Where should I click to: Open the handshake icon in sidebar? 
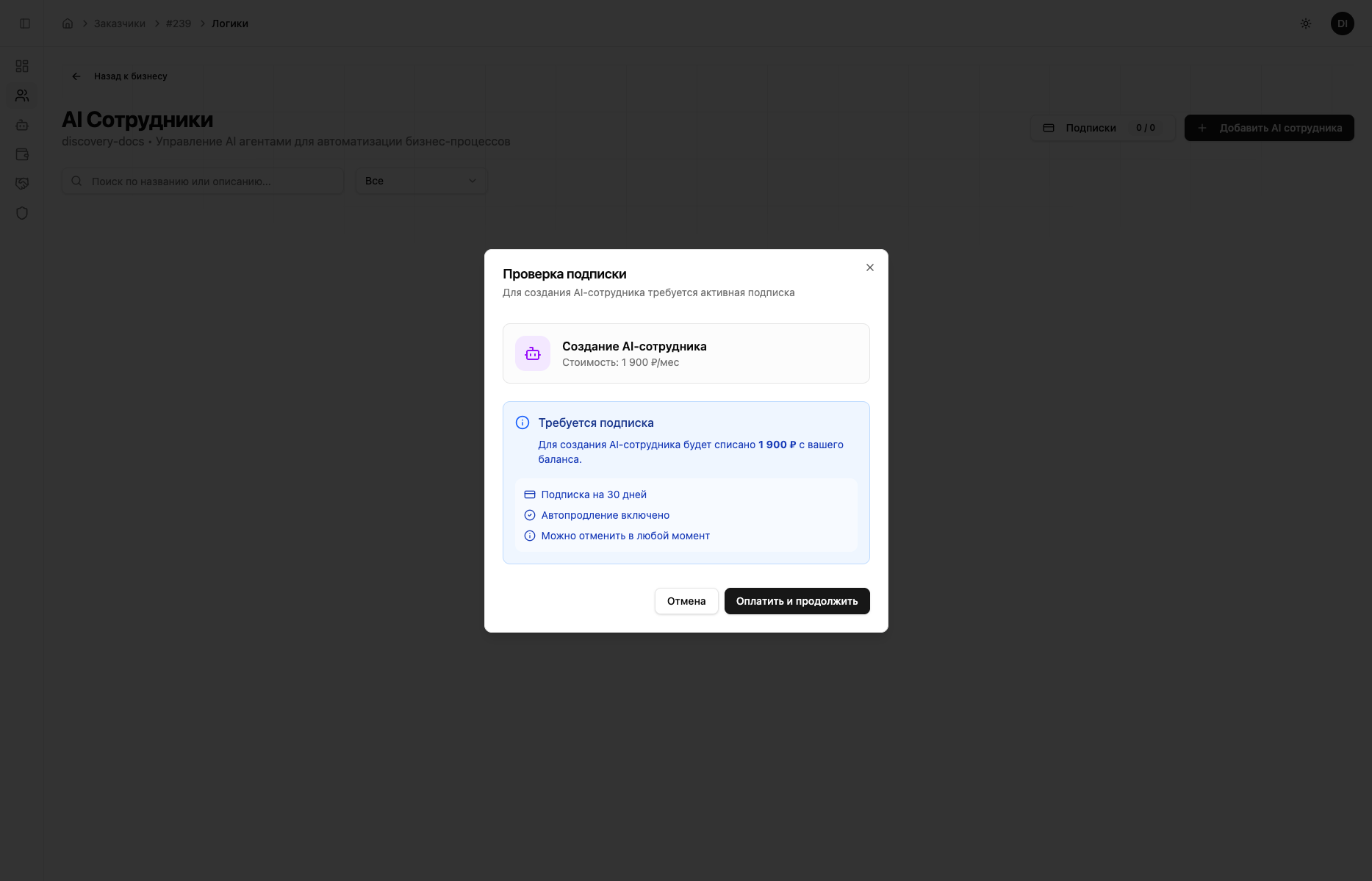click(x=22, y=184)
